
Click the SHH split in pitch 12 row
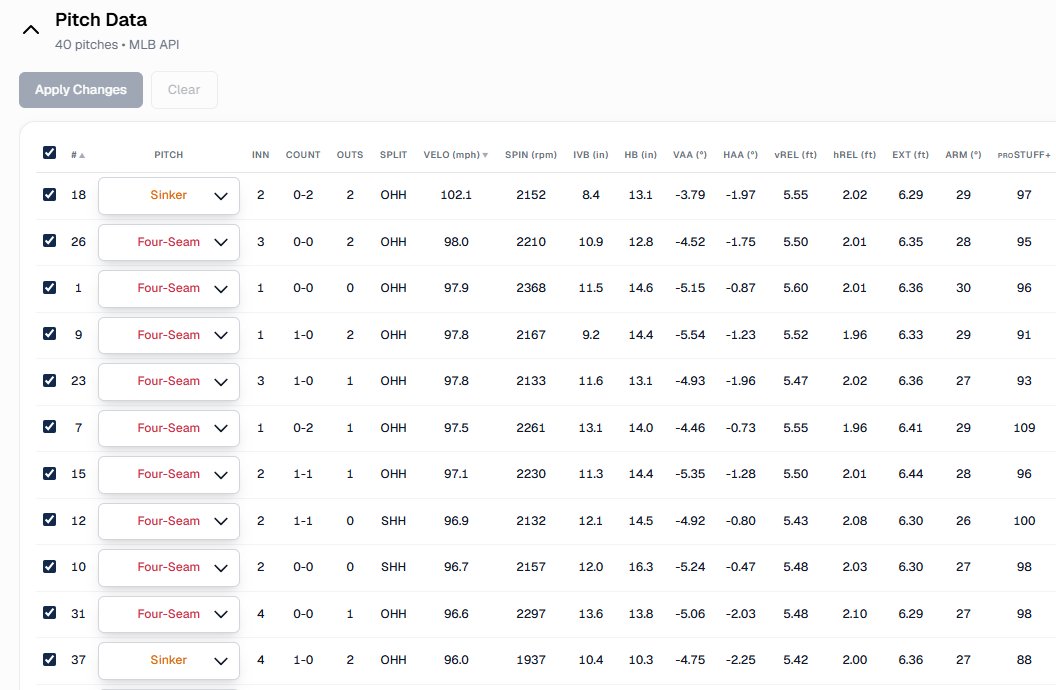click(x=393, y=520)
